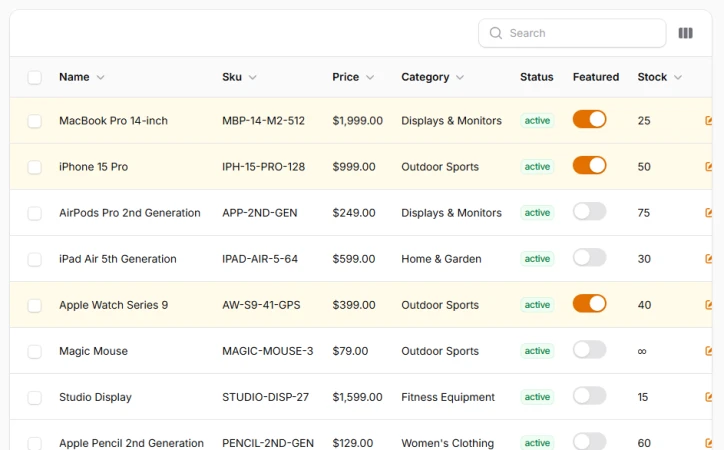
Task: Click the iPad Air 5th Generation name
Action: point(118,259)
